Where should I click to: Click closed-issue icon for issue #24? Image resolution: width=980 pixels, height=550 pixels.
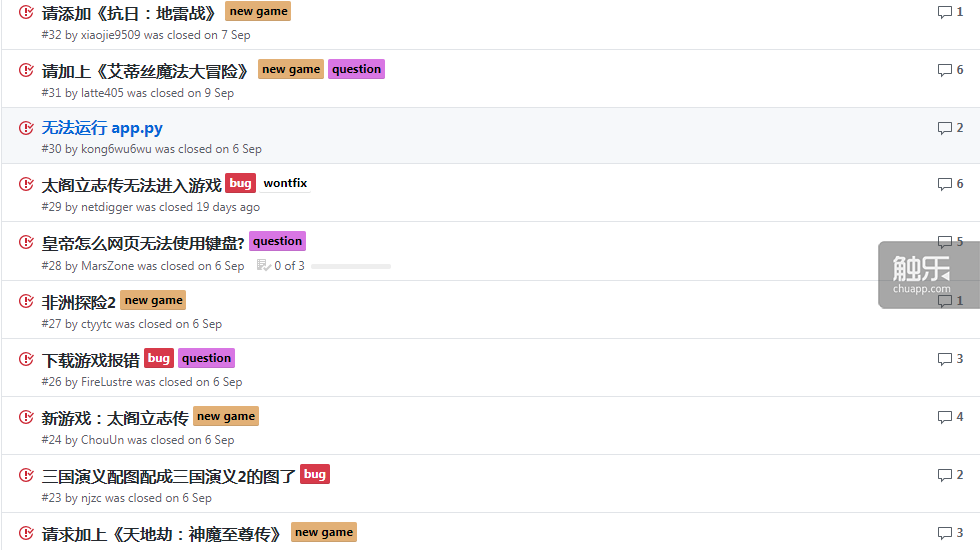click(26, 417)
